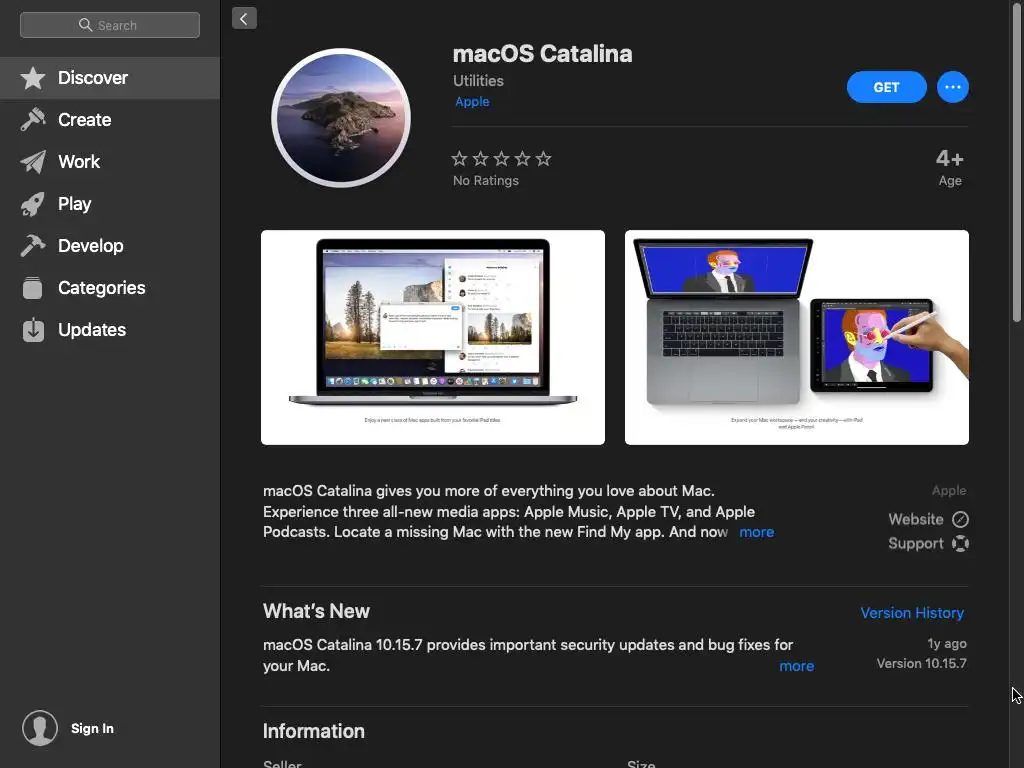
Task: Select Develop in the sidebar
Action: tap(110, 246)
